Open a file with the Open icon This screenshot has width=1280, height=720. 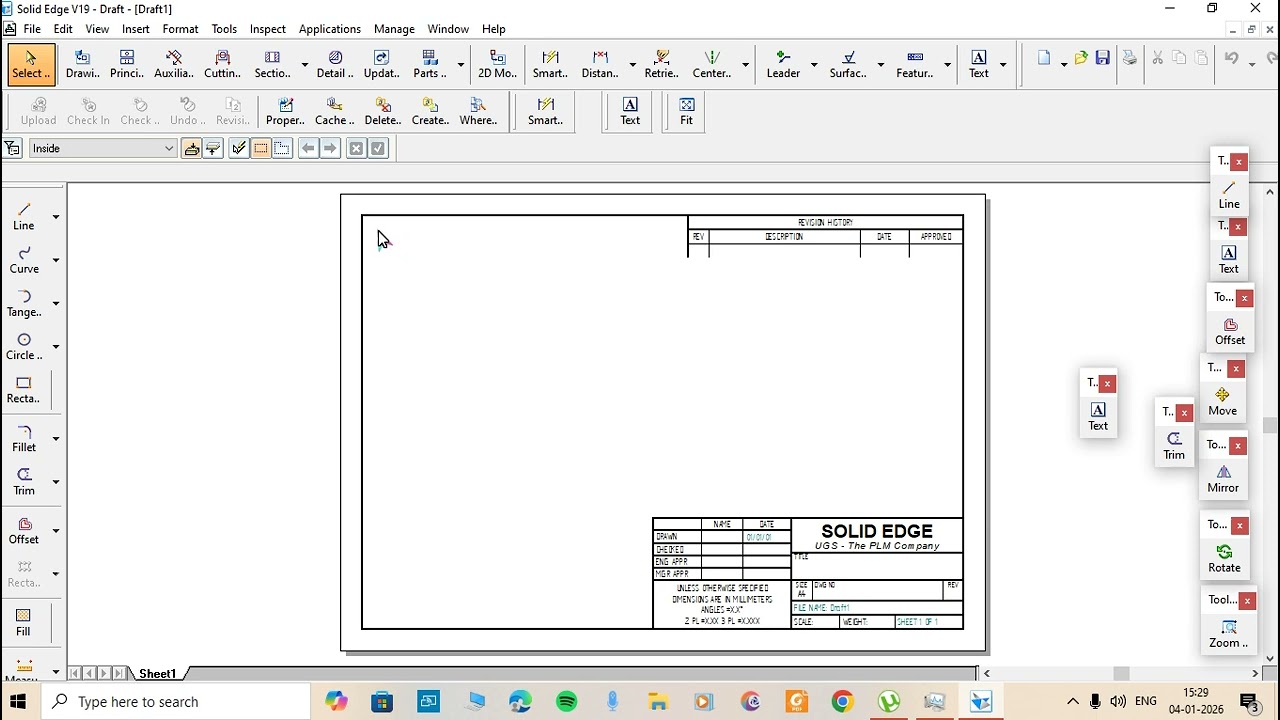1080,58
